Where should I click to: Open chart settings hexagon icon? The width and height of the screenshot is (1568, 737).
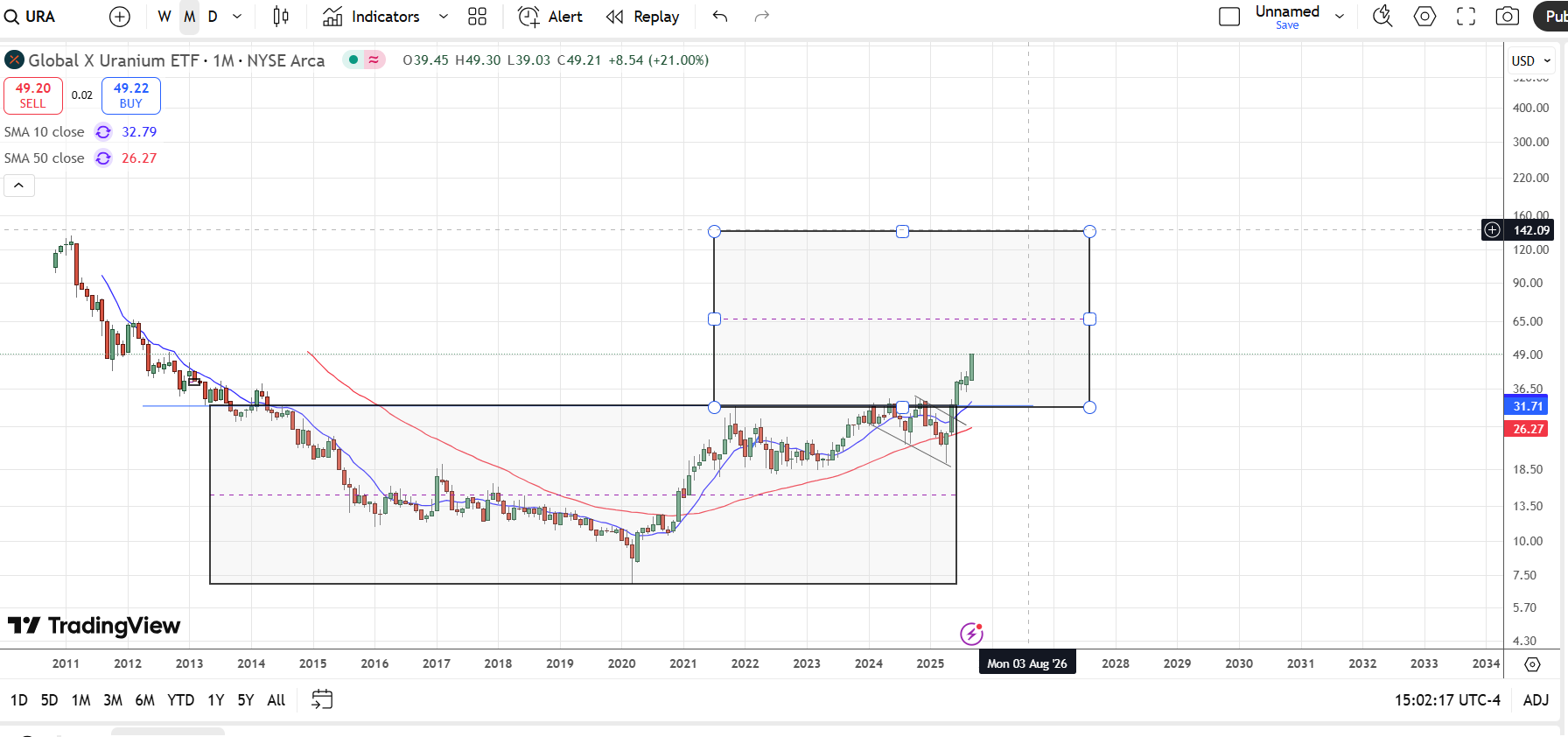[1424, 17]
